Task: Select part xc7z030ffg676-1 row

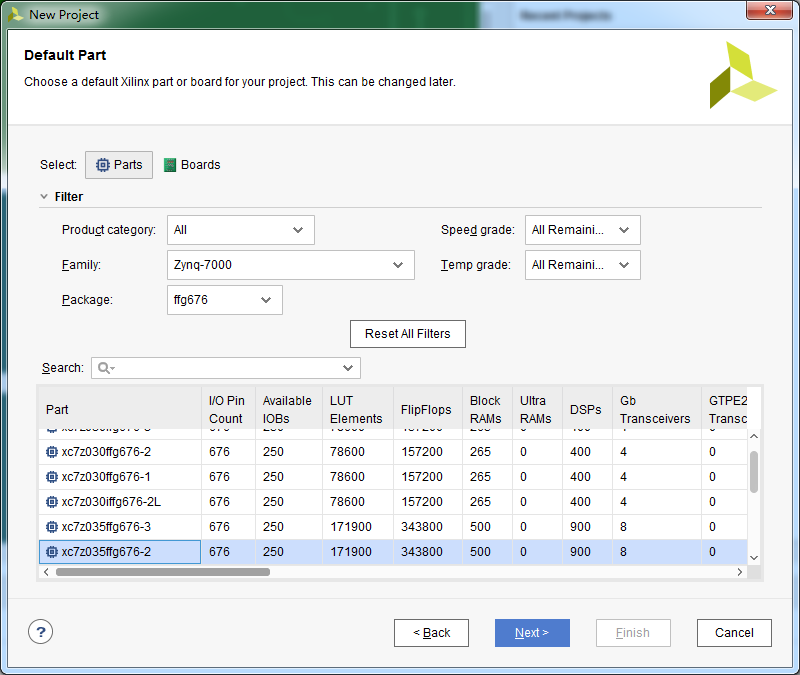Action: [393, 477]
